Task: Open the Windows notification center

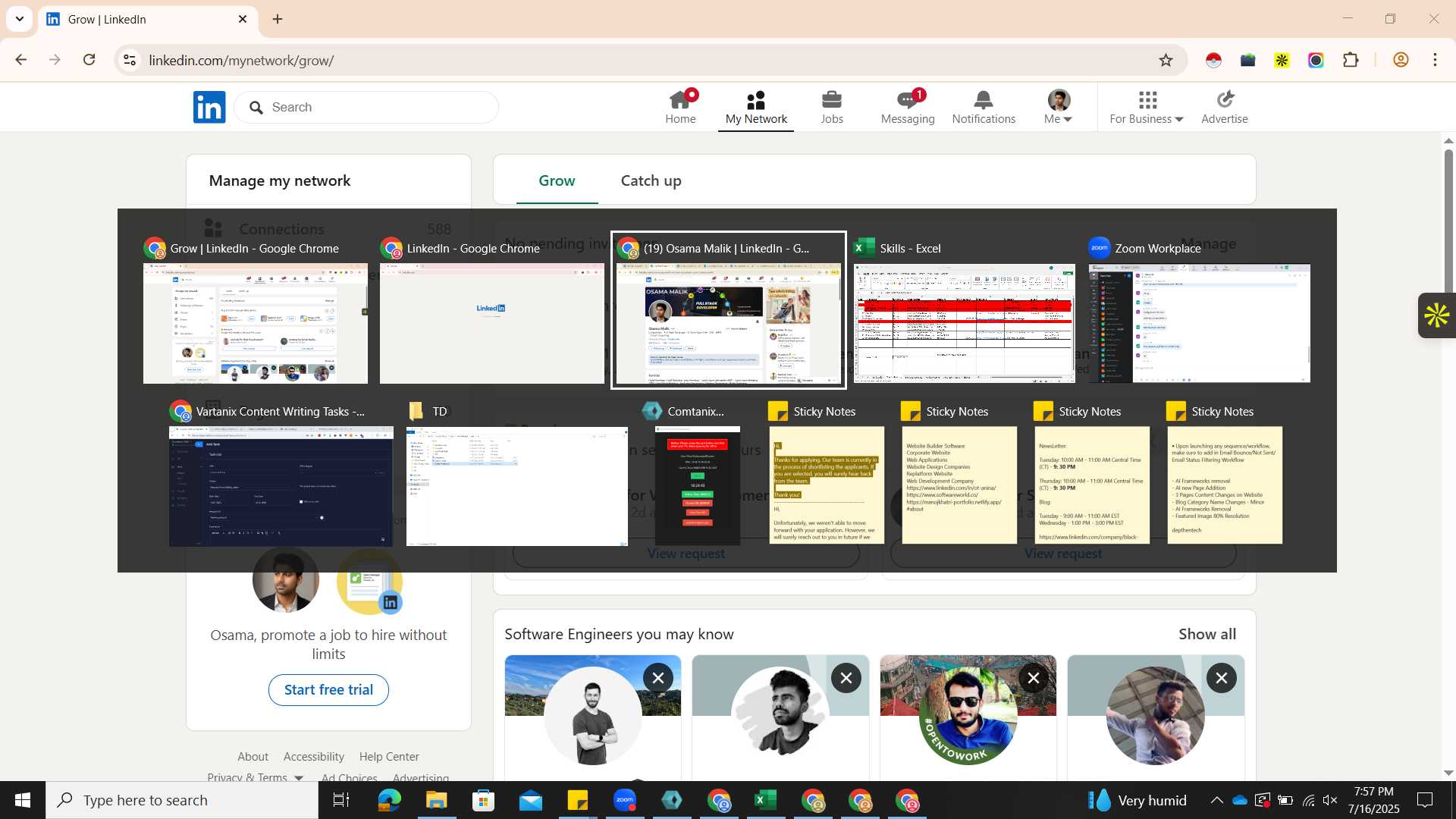Action: coord(1425,800)
